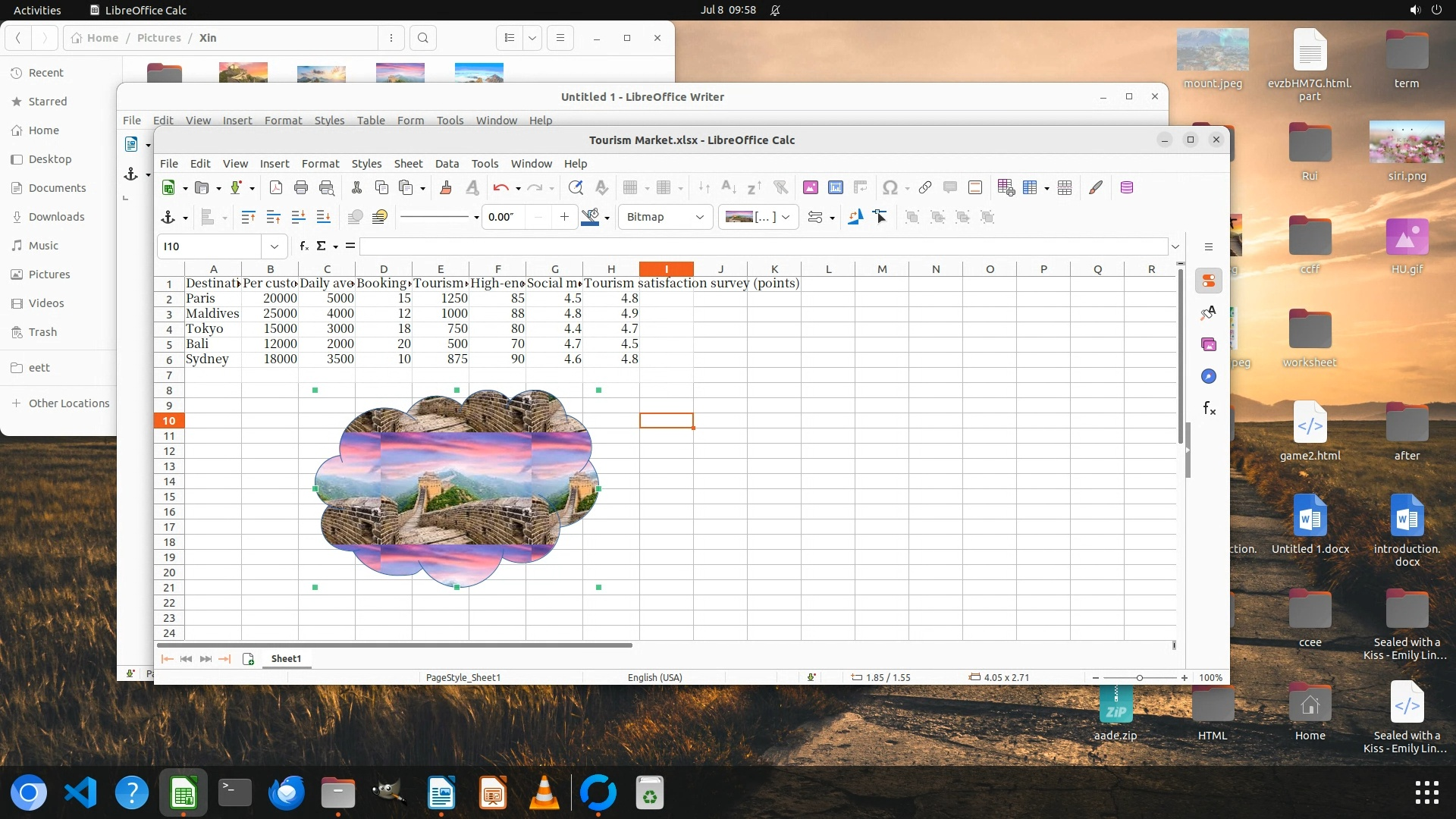Select the Clone Formatting paintbrush icon
The image size is (1456, 819).
click(446, 187)
